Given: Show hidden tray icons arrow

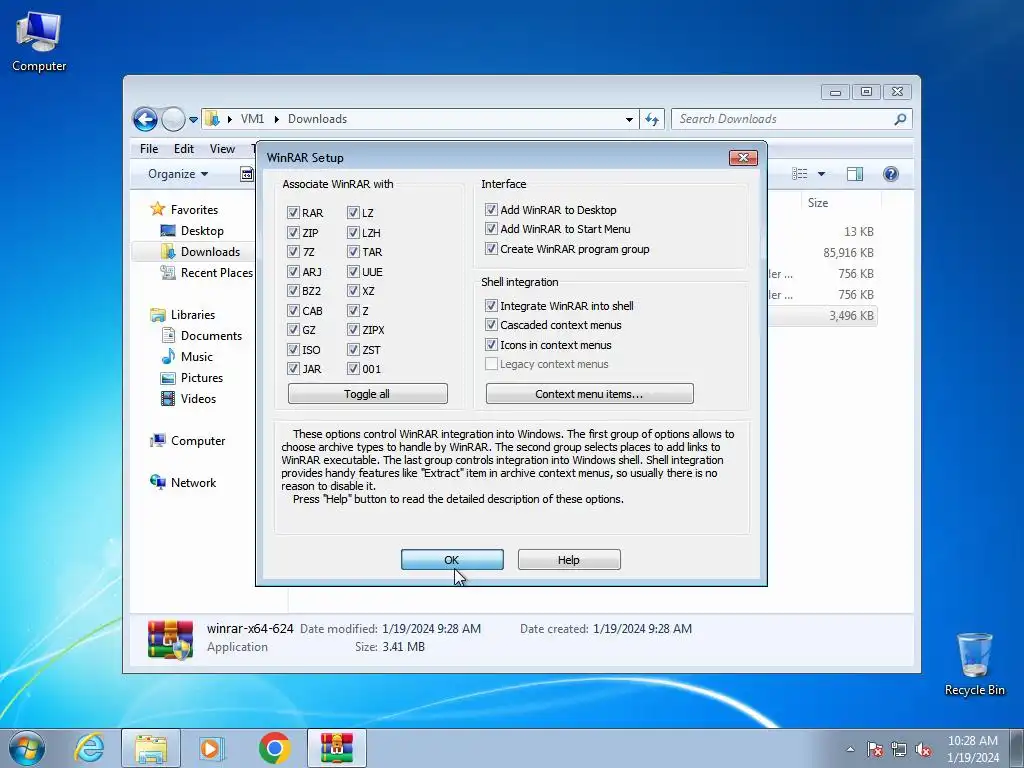Looking at the screenshot, I should coord(850,750).
